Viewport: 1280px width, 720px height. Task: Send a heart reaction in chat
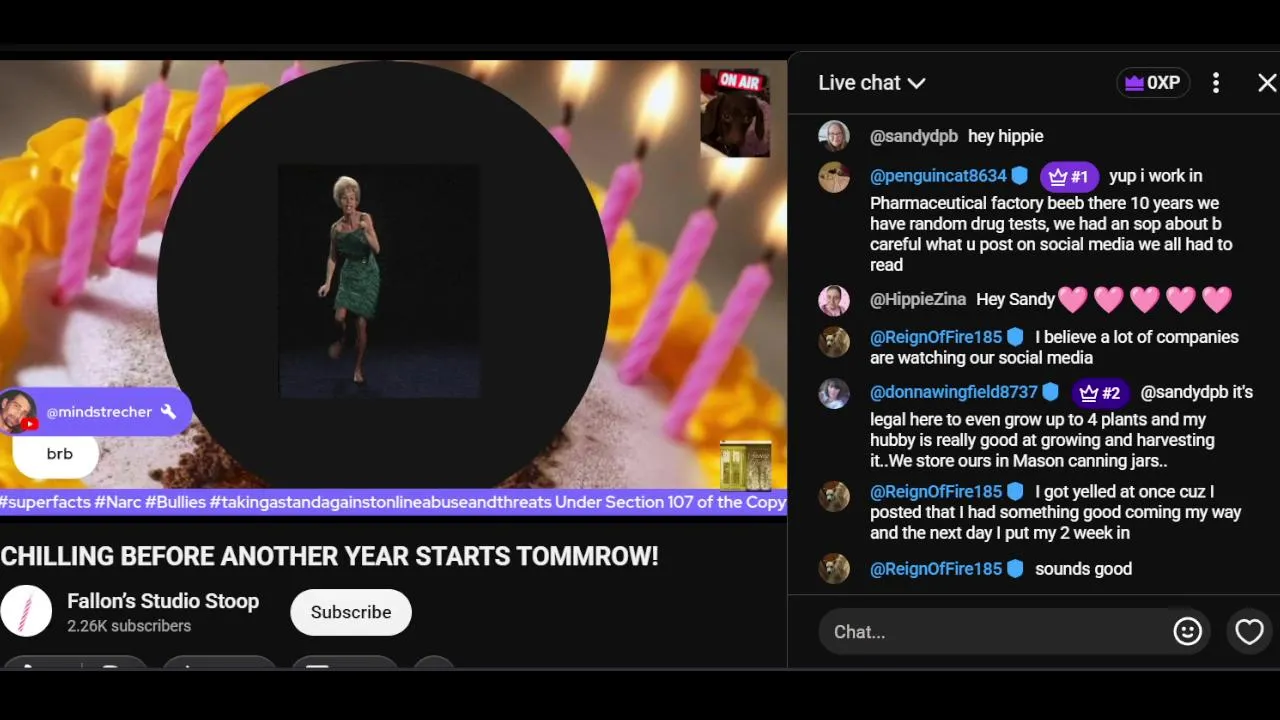1249,632
